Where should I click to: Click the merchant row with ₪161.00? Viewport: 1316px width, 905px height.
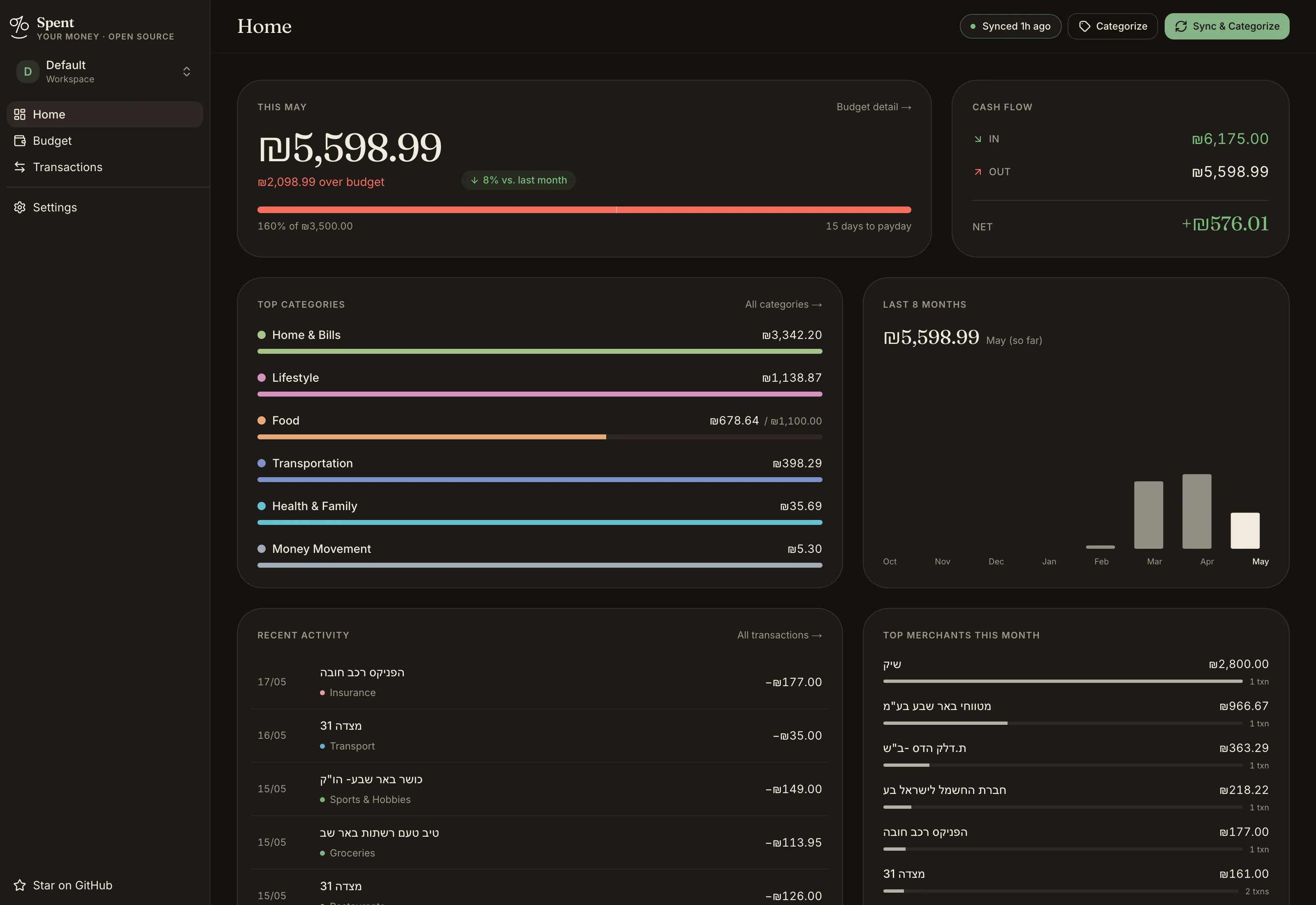coord(1076,882)
